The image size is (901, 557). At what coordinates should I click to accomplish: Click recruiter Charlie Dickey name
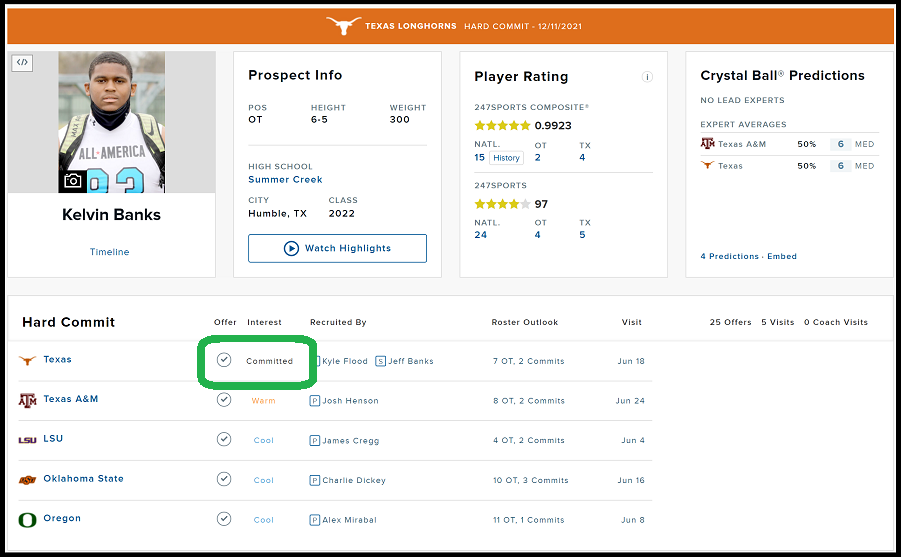[353, 480]
